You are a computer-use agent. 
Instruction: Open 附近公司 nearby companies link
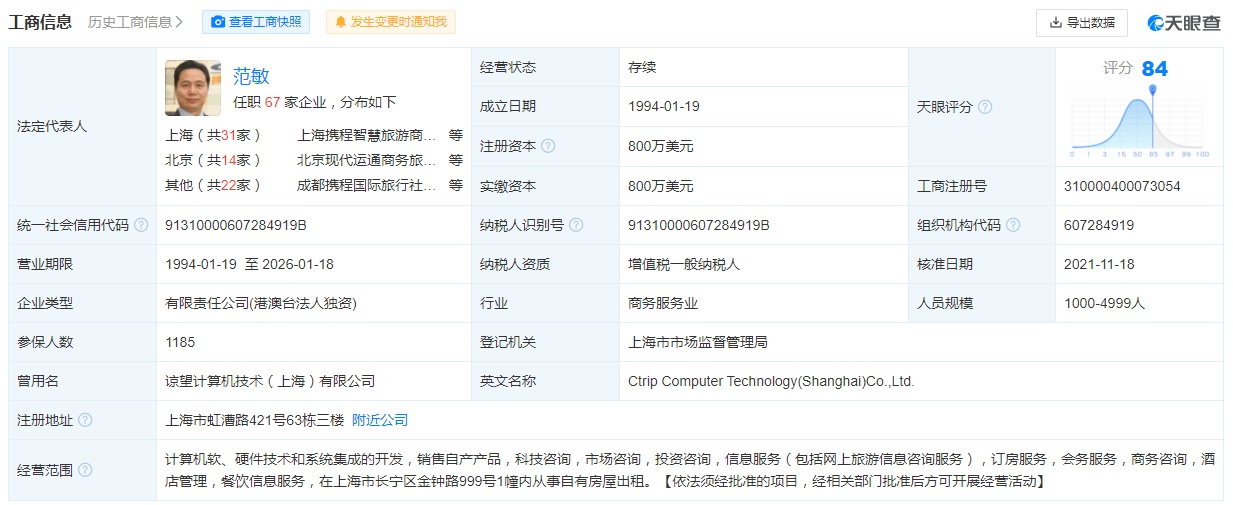(x=380, y=420)
